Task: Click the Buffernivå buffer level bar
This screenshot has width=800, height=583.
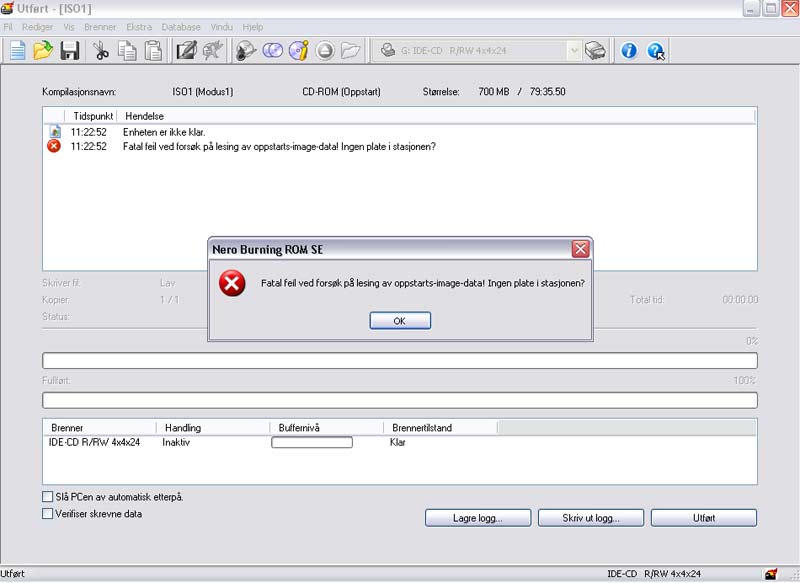Action: pos(312,442)
